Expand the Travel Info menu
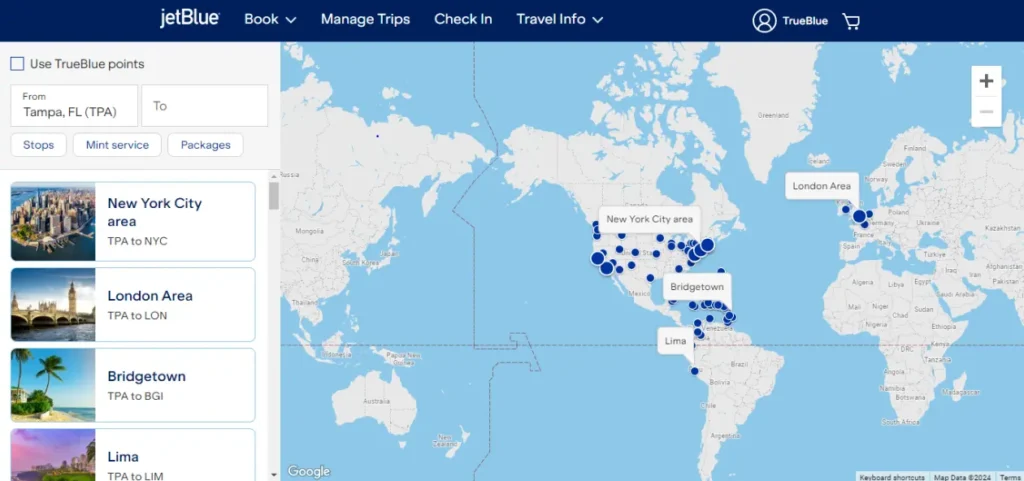The height and width of the screenshot is (481, 1024). tap(560, 20)
